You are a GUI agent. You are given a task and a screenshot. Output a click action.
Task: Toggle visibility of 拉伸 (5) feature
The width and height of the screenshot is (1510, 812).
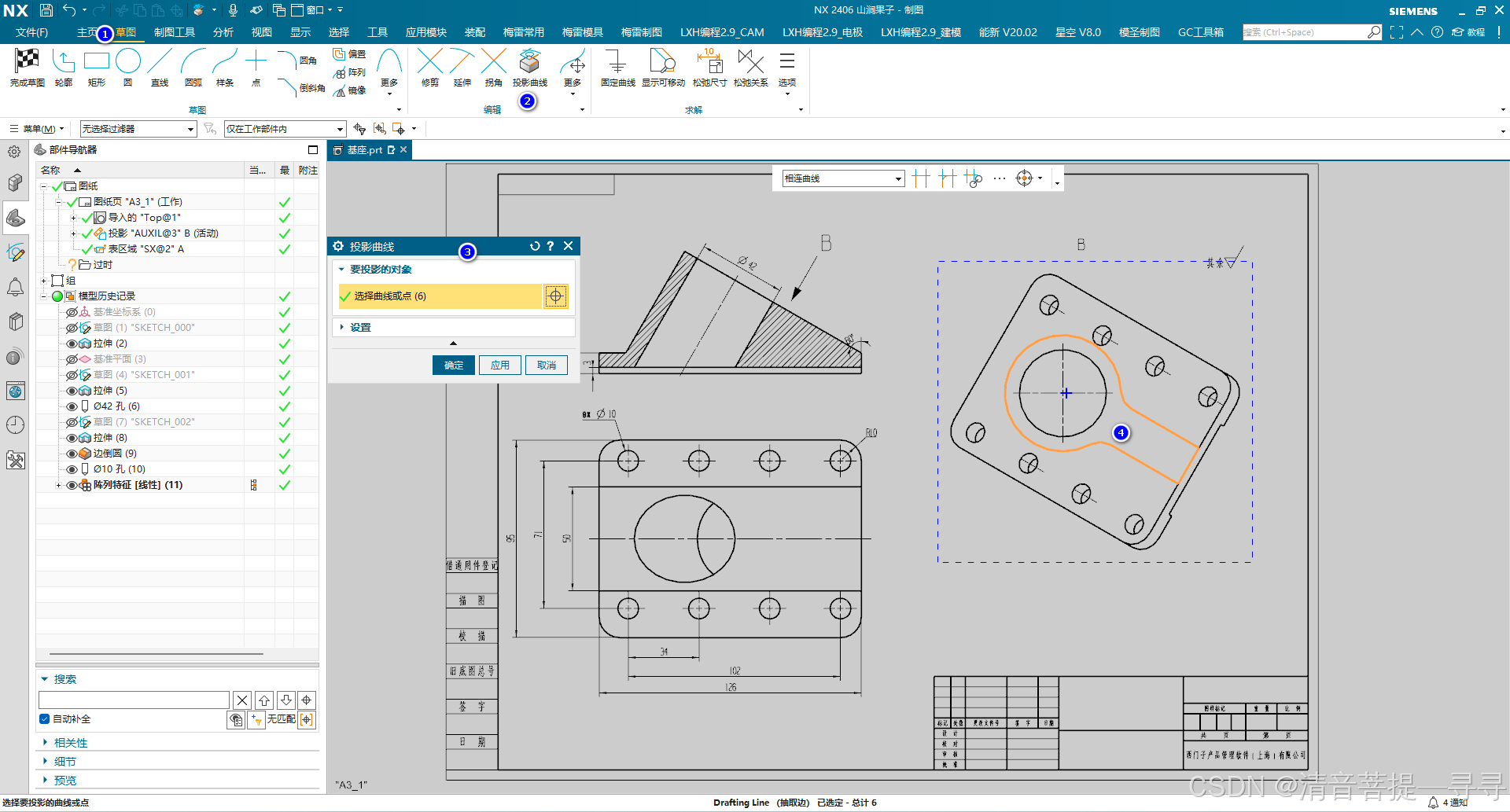(x=72, y=391)
